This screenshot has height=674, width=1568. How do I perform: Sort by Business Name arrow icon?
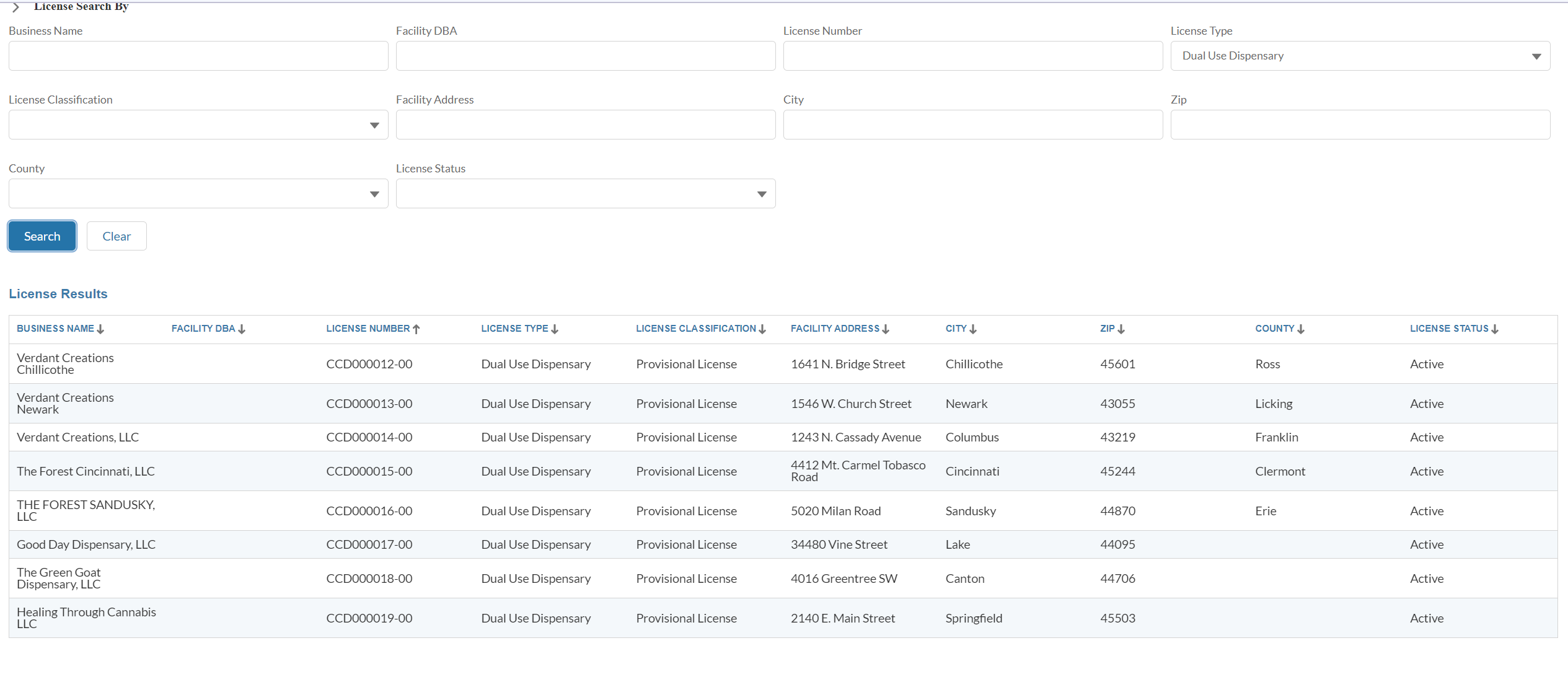[100, 329]
